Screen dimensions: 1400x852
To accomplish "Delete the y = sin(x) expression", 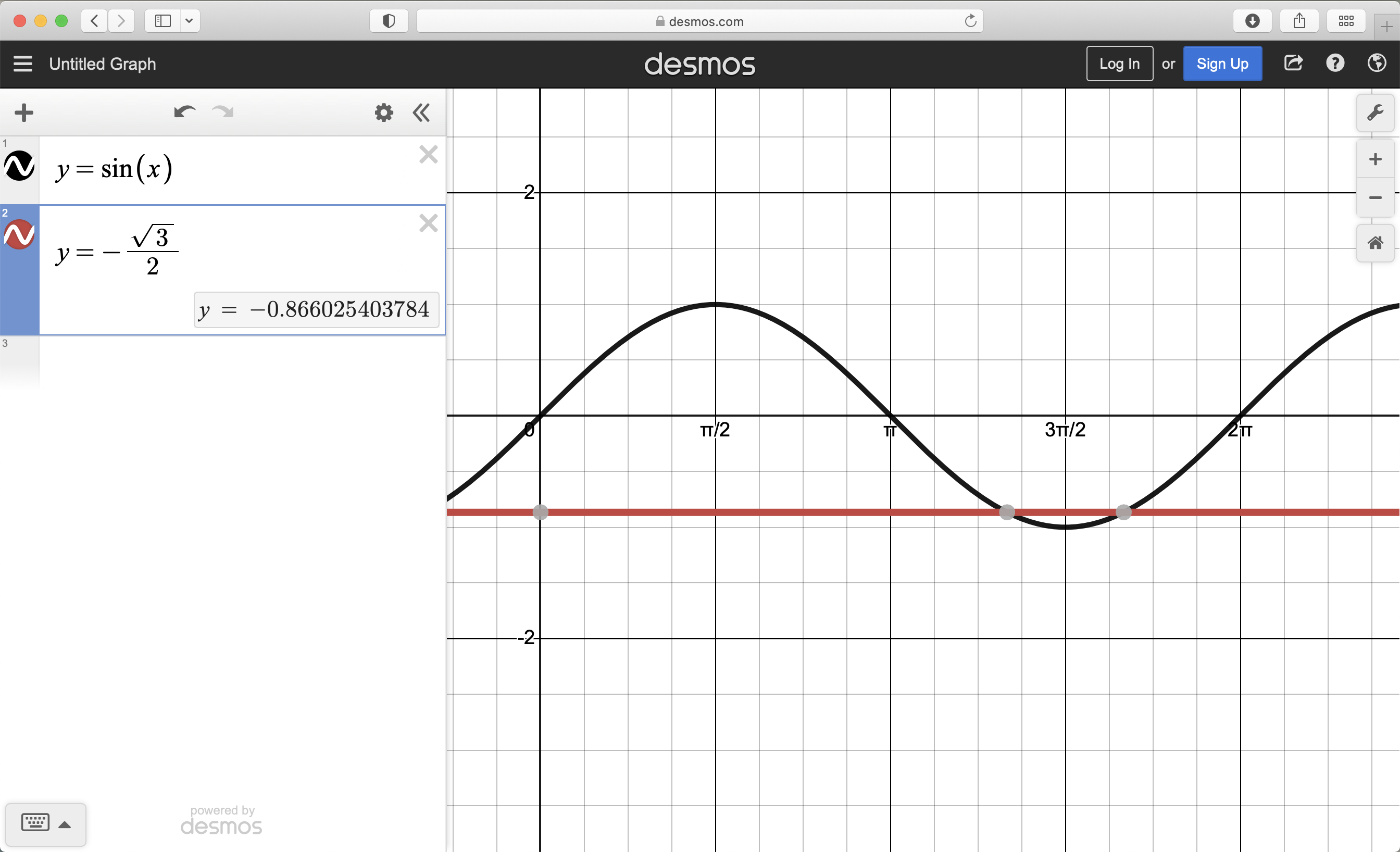I will (429, 155).
